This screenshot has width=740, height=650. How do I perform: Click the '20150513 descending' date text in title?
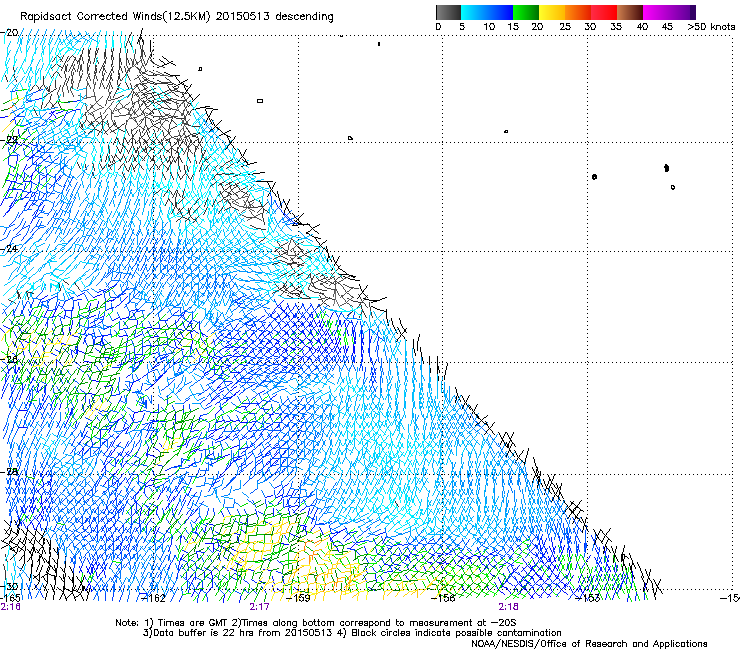[x=275, y=16]
